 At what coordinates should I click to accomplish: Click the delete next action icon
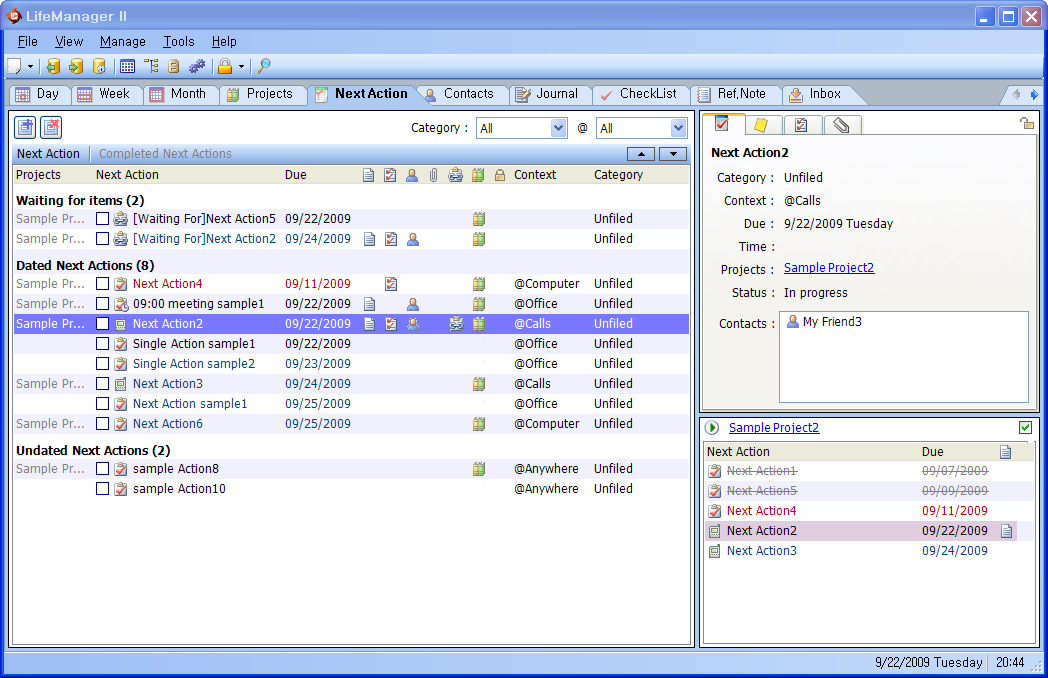coord(51,127)
